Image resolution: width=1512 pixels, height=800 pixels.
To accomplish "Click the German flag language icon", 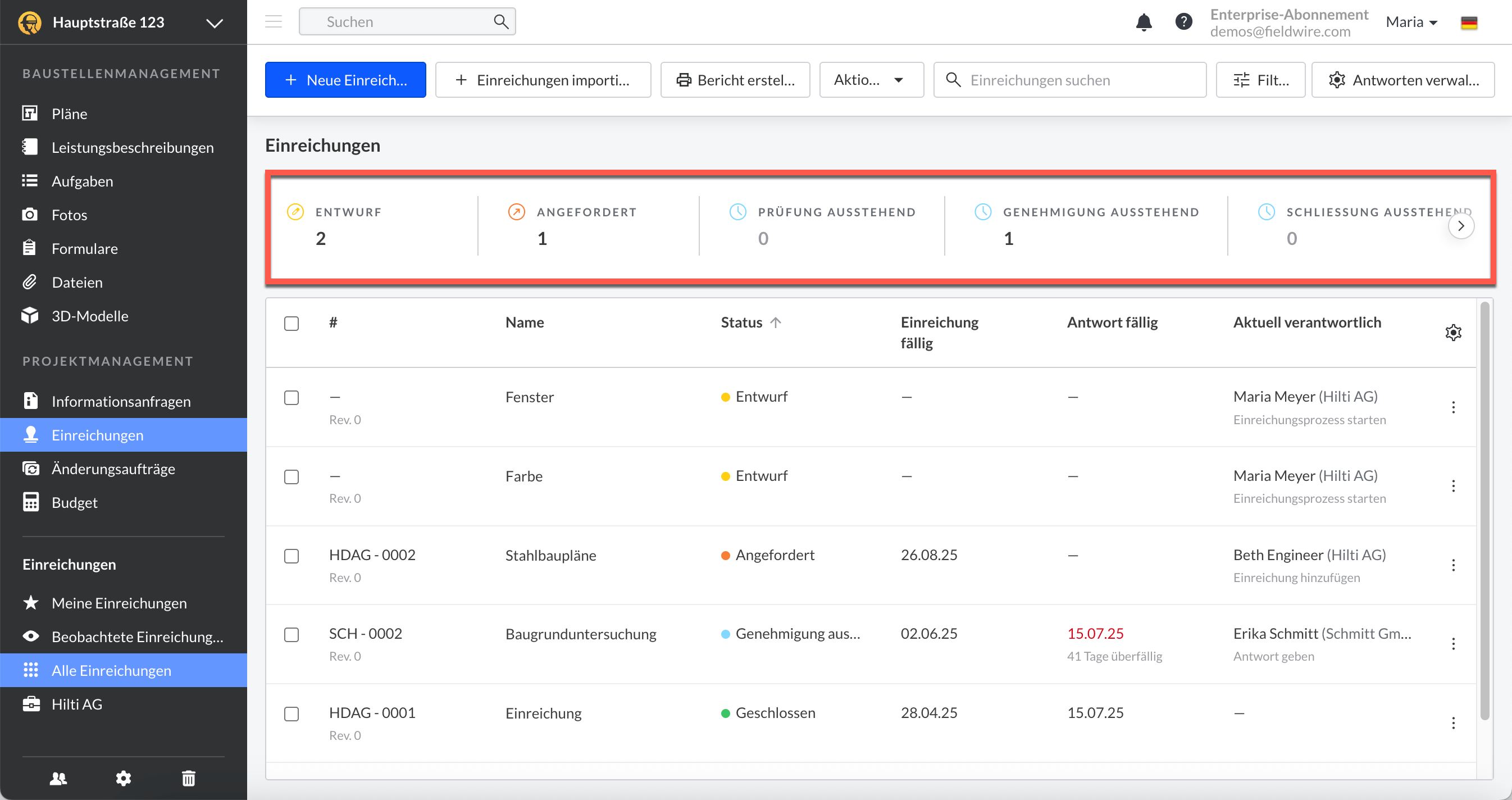I will pos(1469,22).
